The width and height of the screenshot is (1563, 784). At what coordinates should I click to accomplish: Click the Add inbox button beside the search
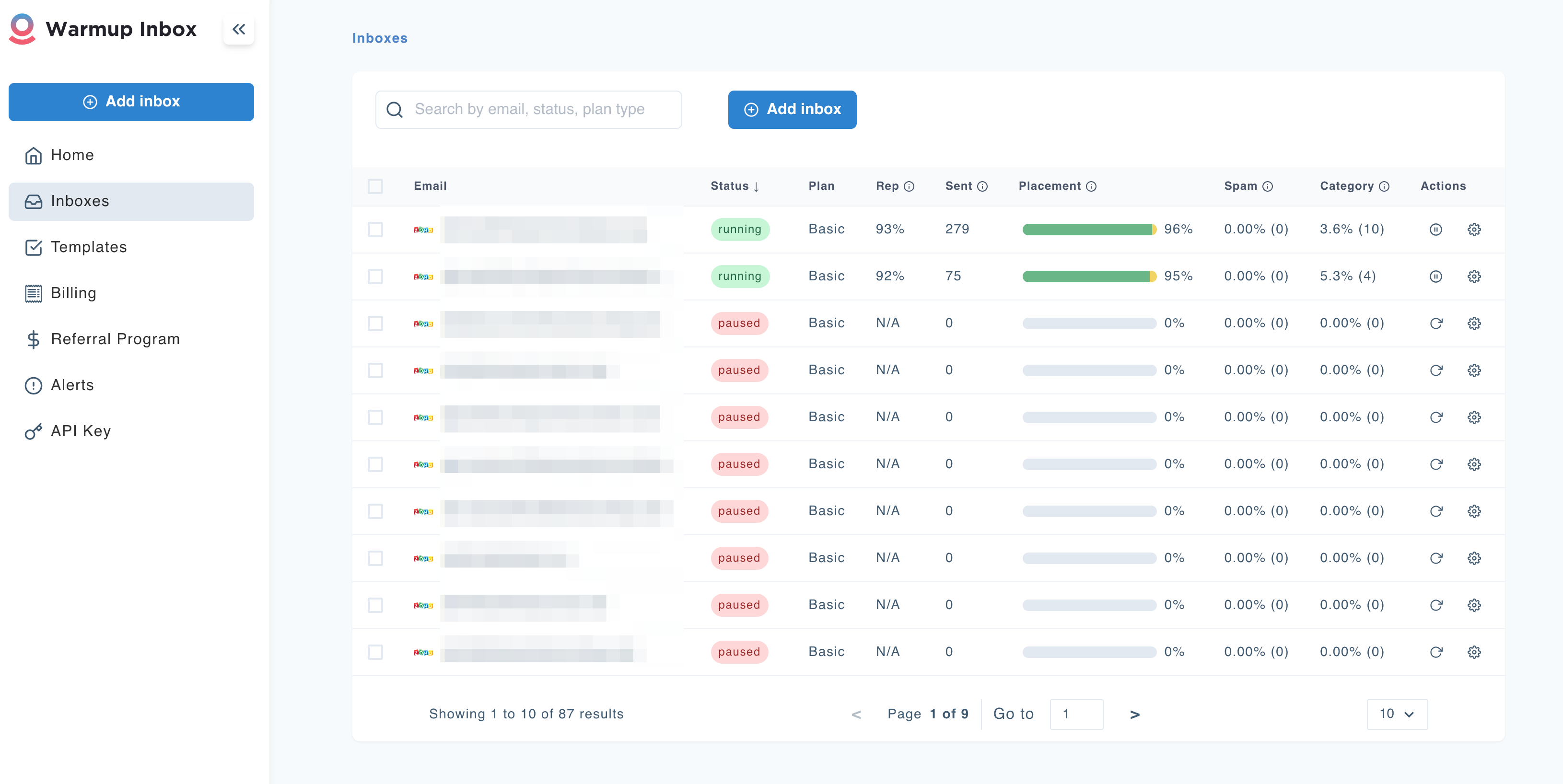pyautogui.click(x=792, y=110)
